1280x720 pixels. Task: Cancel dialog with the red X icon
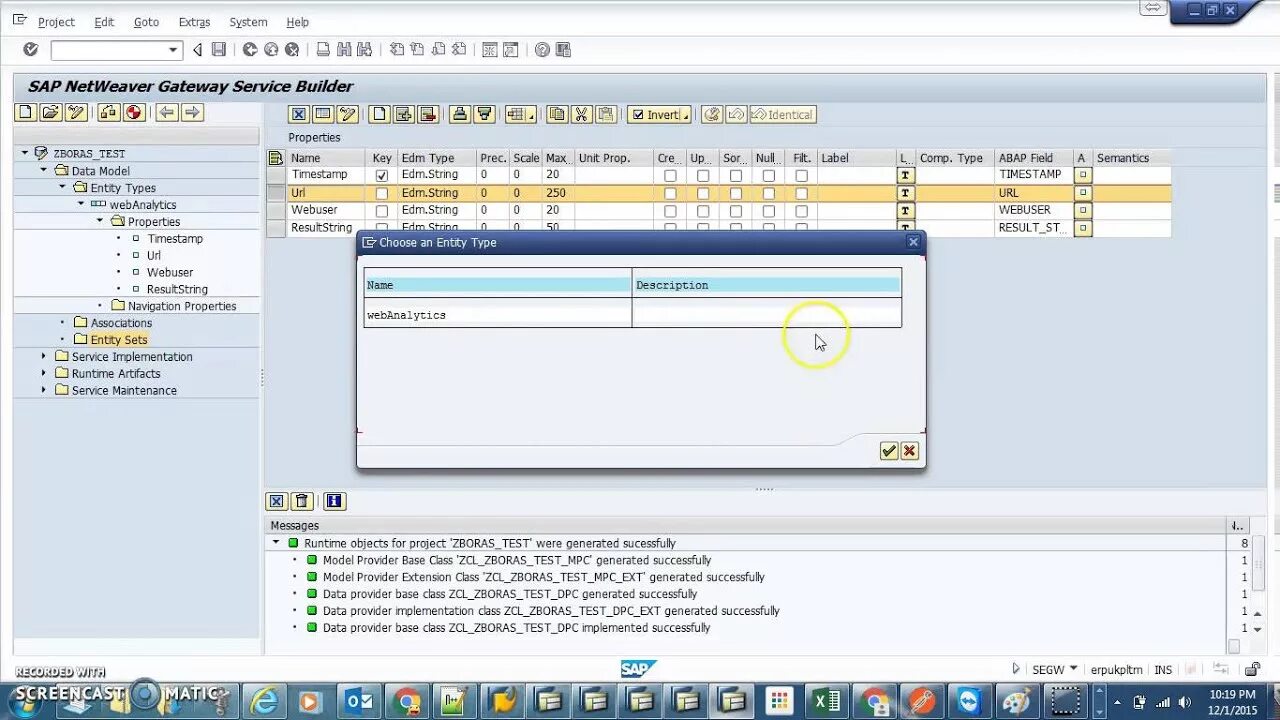tap(909, 451)
